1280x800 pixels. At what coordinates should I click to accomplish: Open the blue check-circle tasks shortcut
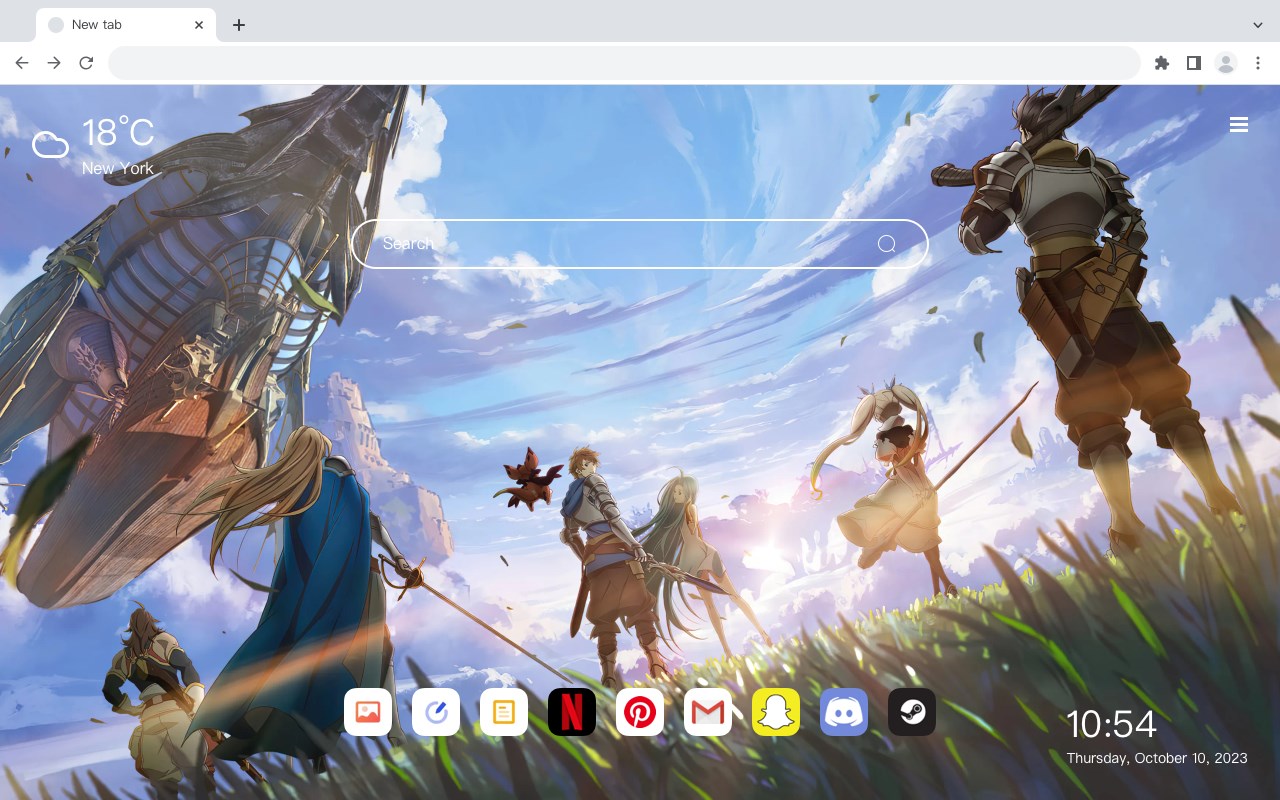tap(436, 712)
